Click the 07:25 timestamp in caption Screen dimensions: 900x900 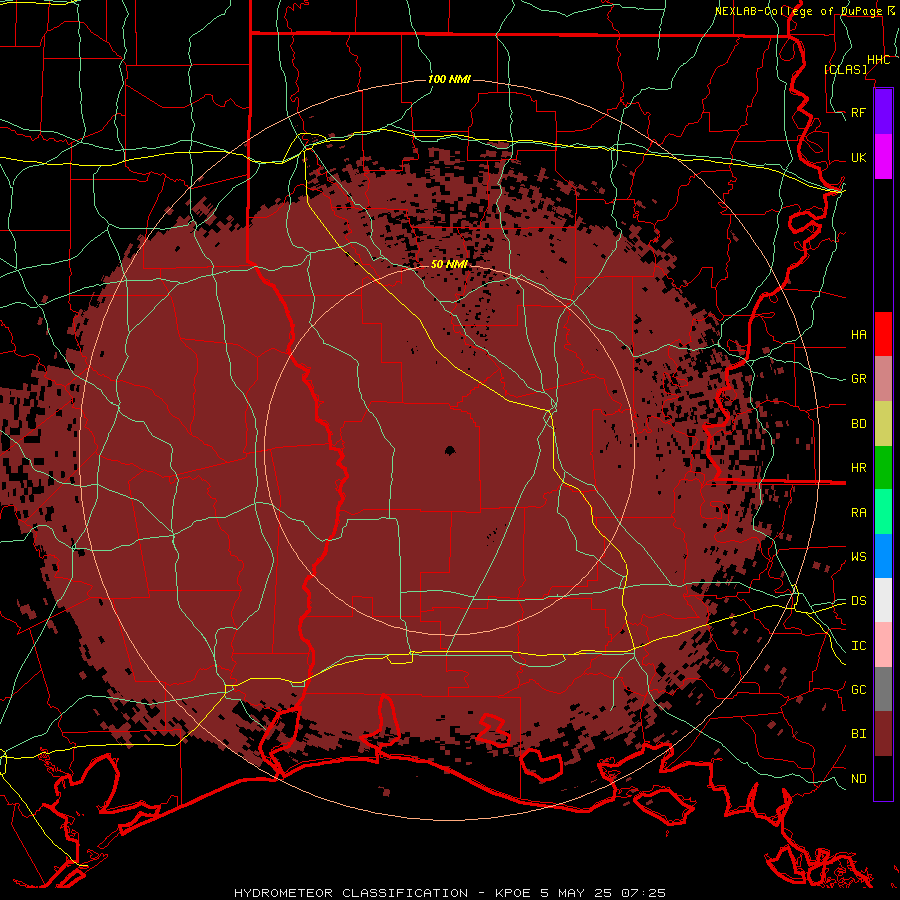[643, 893]
